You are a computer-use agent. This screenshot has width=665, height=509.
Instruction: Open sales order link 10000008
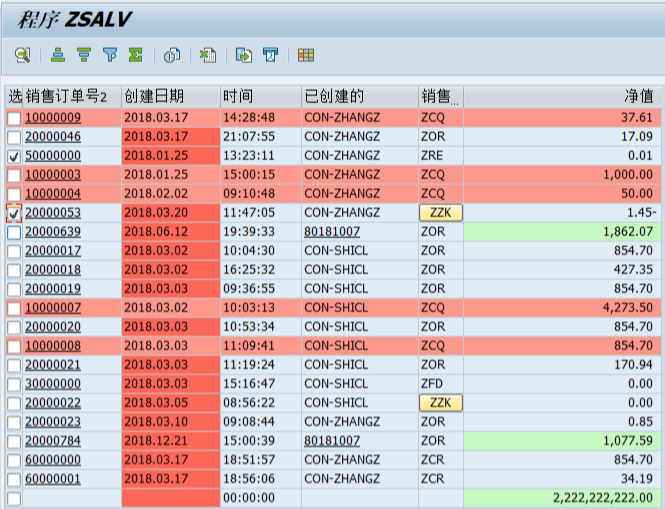click(53, 346)
